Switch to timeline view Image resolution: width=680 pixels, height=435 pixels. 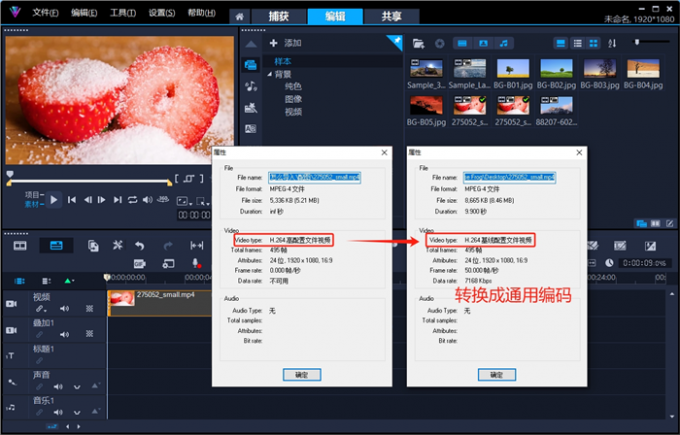click(56, 246)
